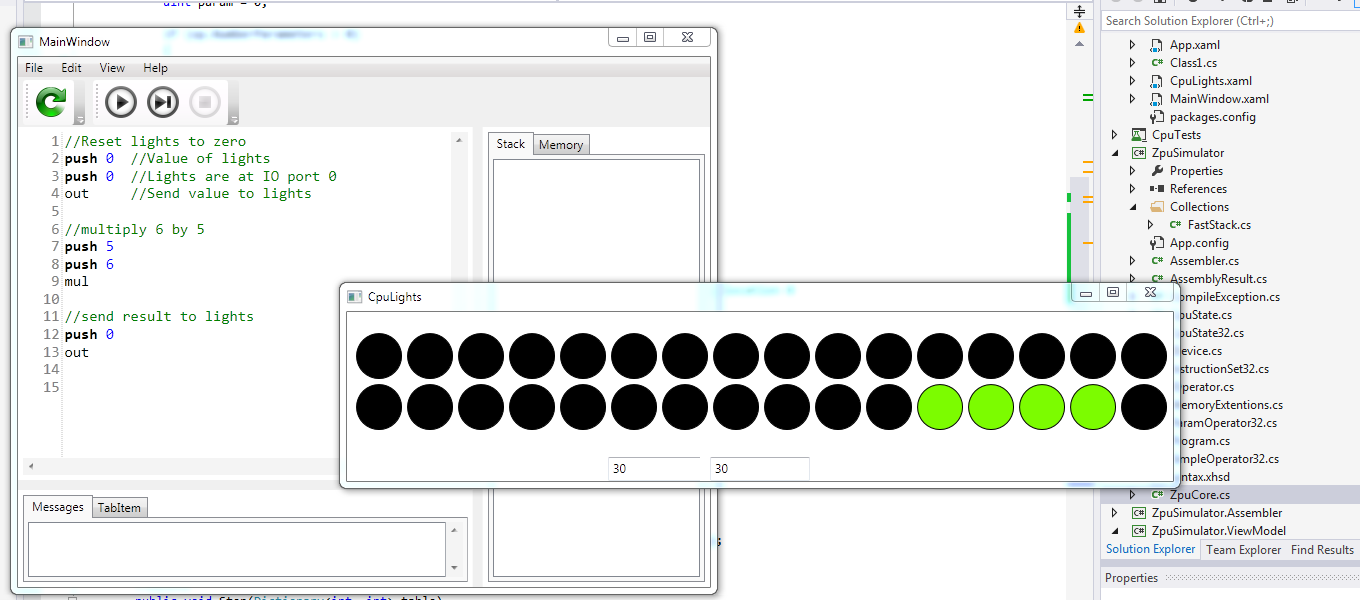Switch to the Team Explorer tab
The image size is (1360, 600).
(1243, 549)
